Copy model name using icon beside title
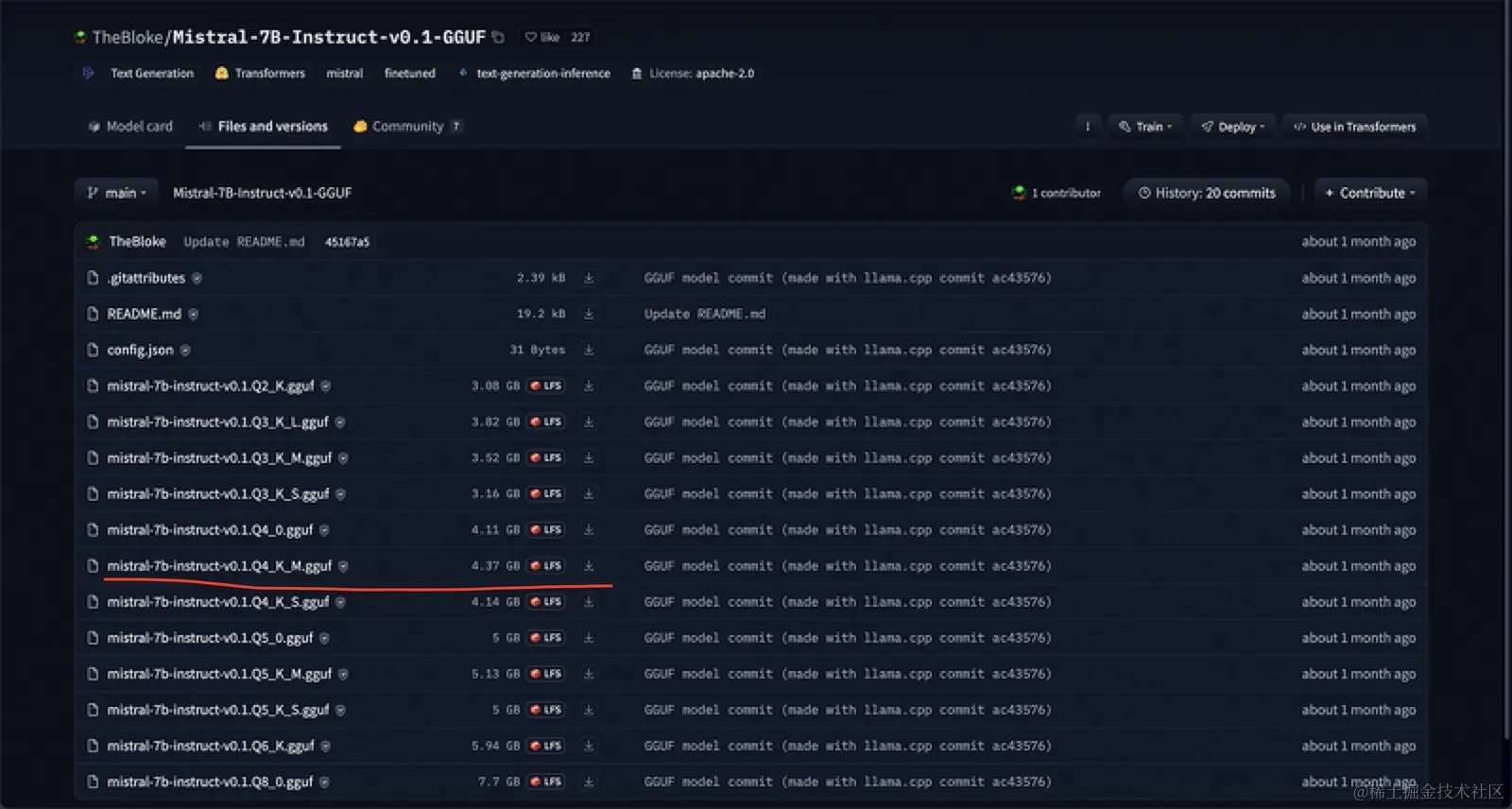Screen dimensions: 1512x809 tap(498, 38)
